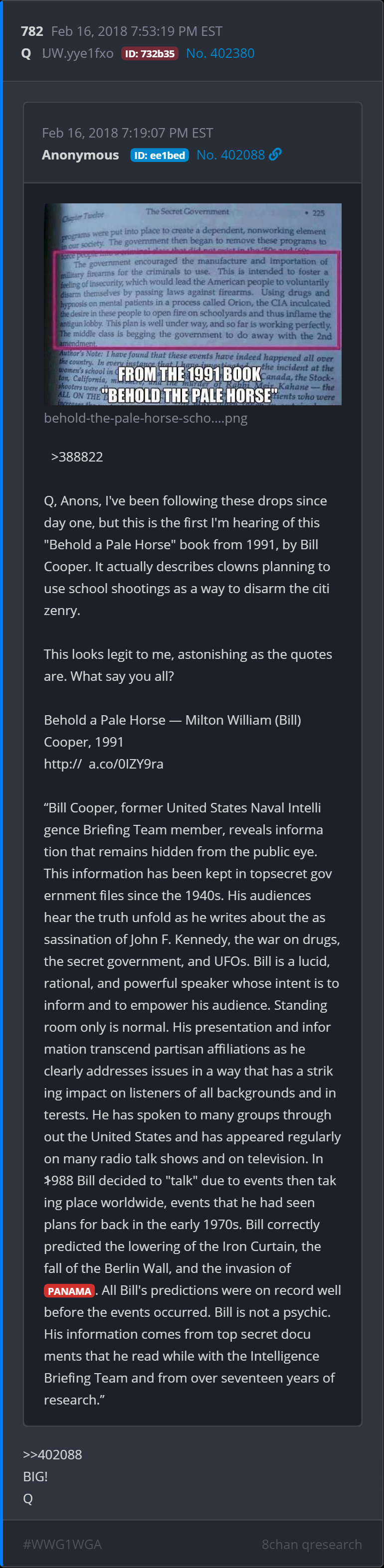Viewport: 384px width, 1568px height.
Task: Follow the >388822 reply reference
Action: click(x=77, y=457)
